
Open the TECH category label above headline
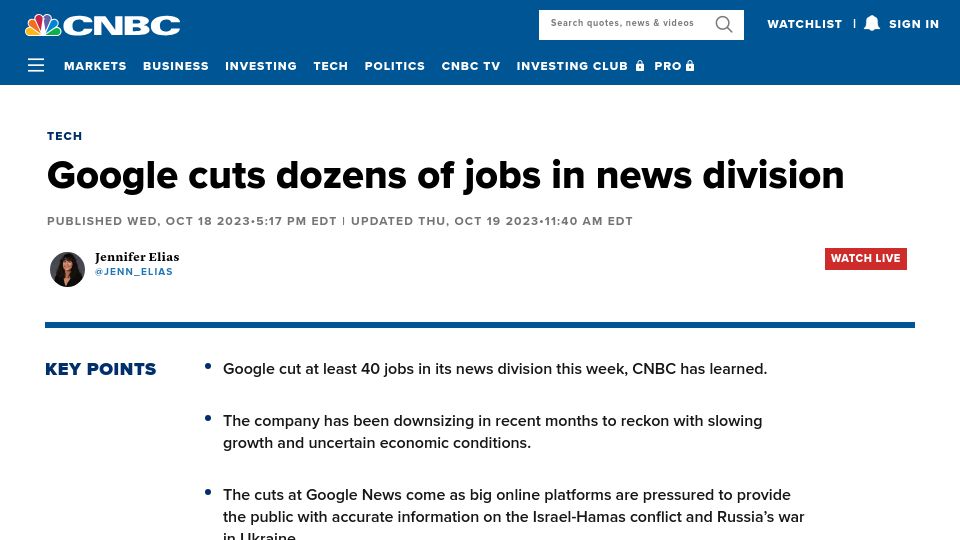tap(64, 136)
